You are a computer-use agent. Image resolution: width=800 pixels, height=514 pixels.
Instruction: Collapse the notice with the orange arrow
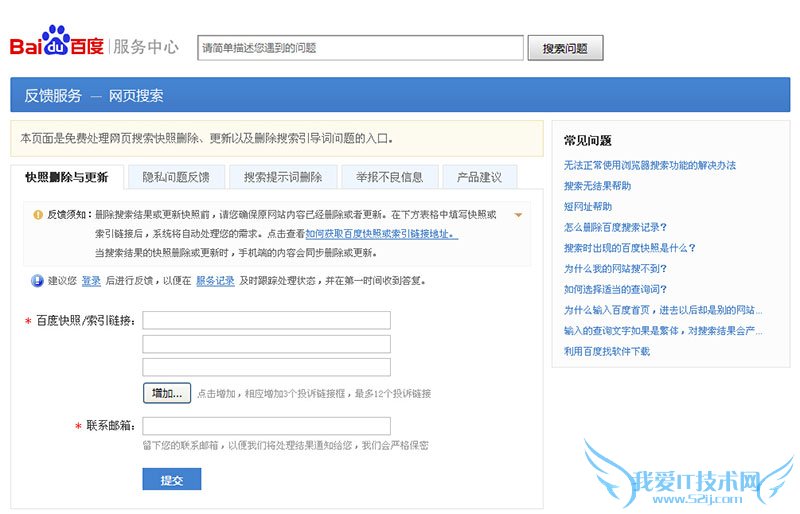(518, 215)
